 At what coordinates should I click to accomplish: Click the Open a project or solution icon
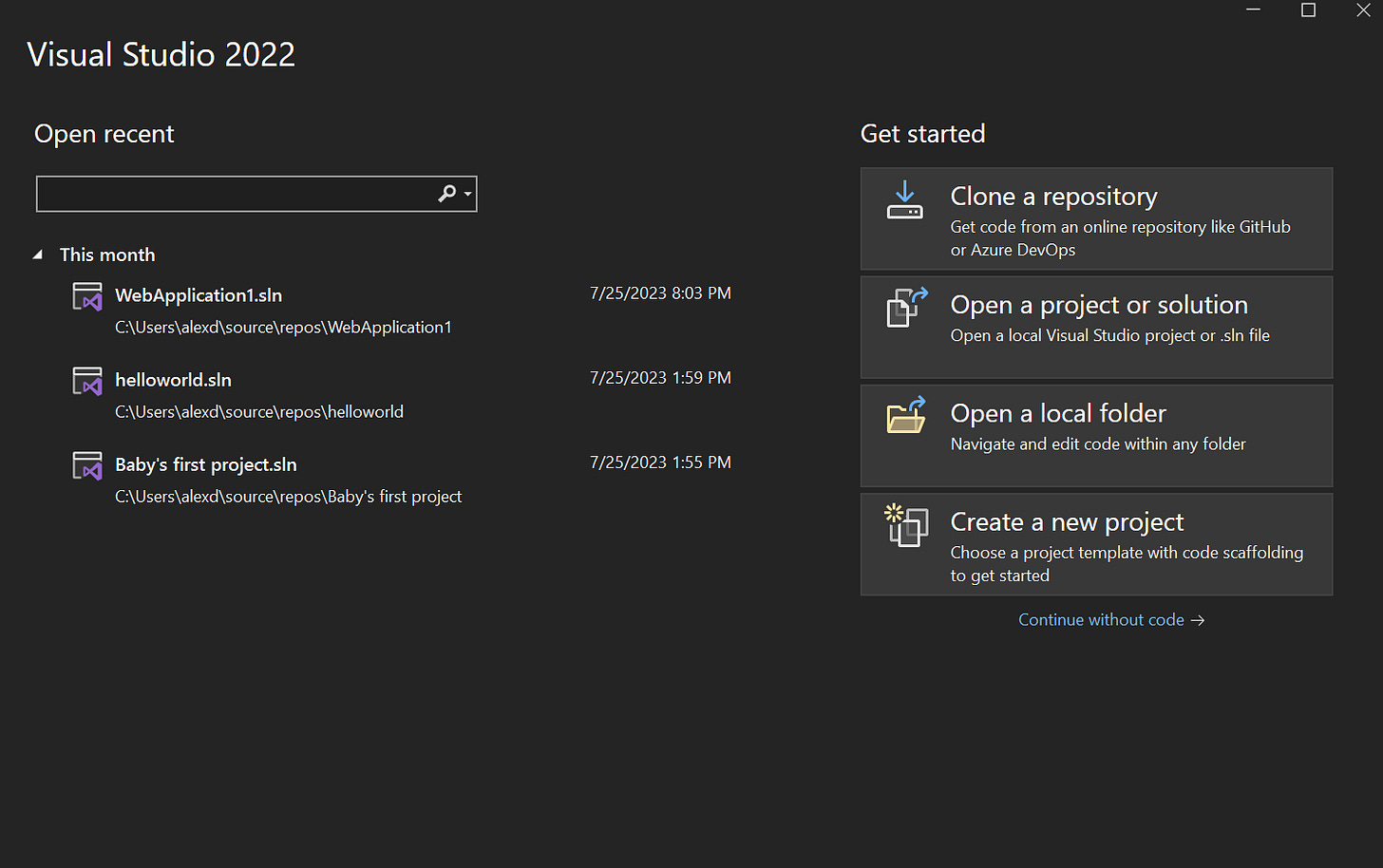coord(906,308)
